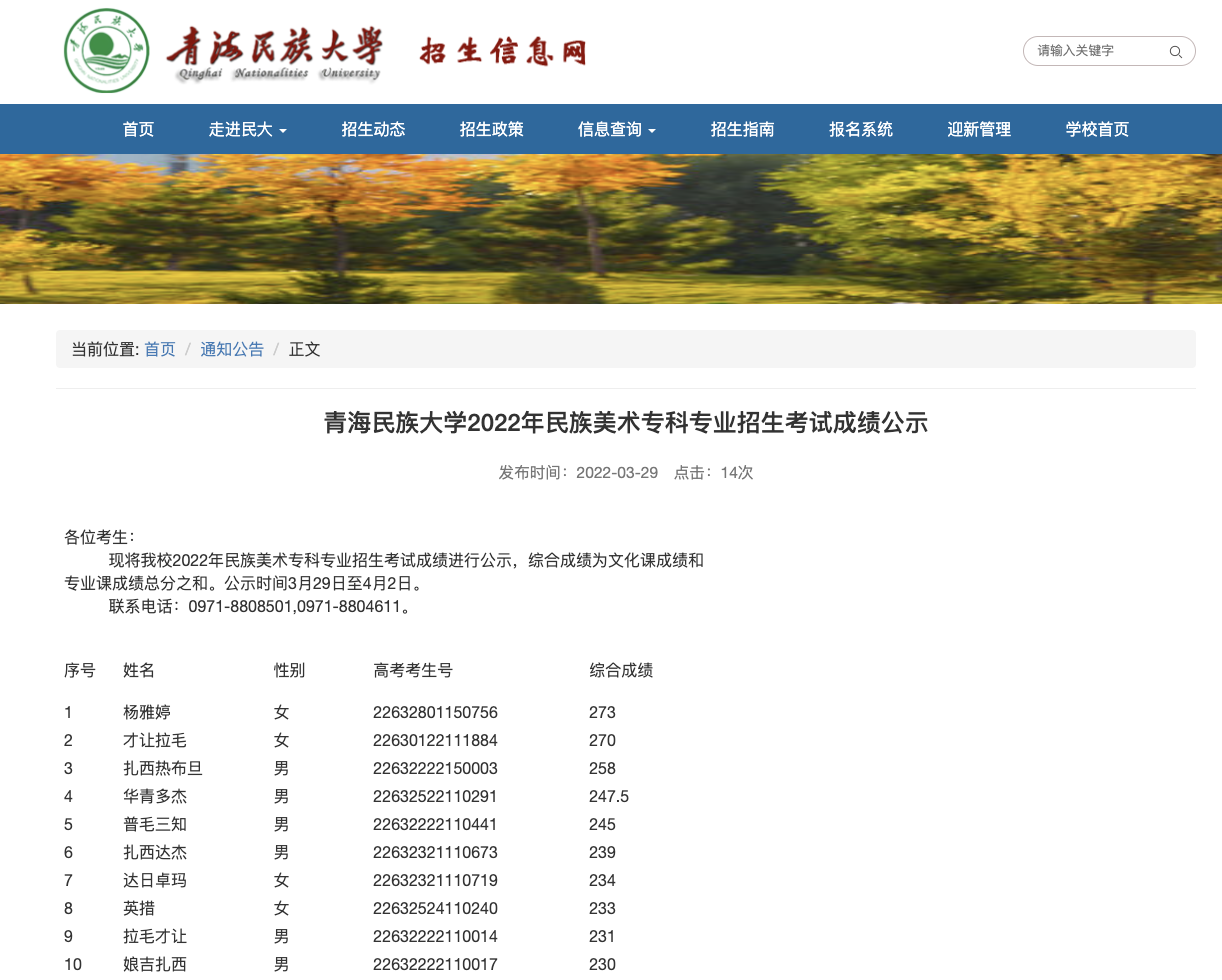1222x980 pixels.
Task: Click the 首页 breadcrumb link
Action: (159, 349)
